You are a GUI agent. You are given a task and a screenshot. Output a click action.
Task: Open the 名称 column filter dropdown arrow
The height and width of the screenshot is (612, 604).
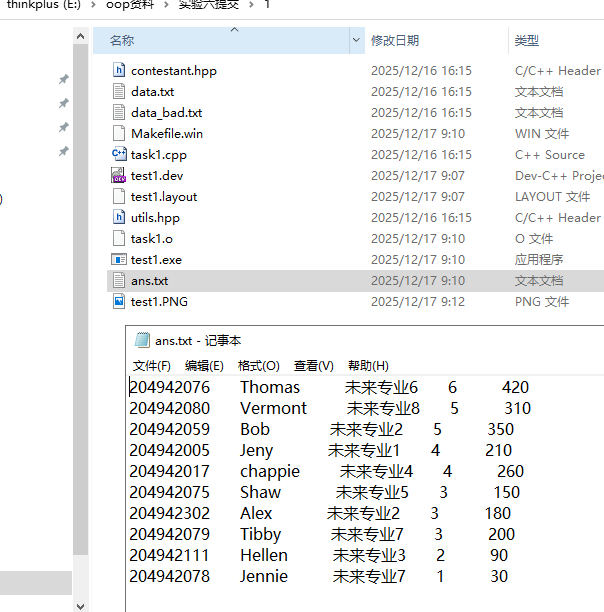click(x=356, y=40)
